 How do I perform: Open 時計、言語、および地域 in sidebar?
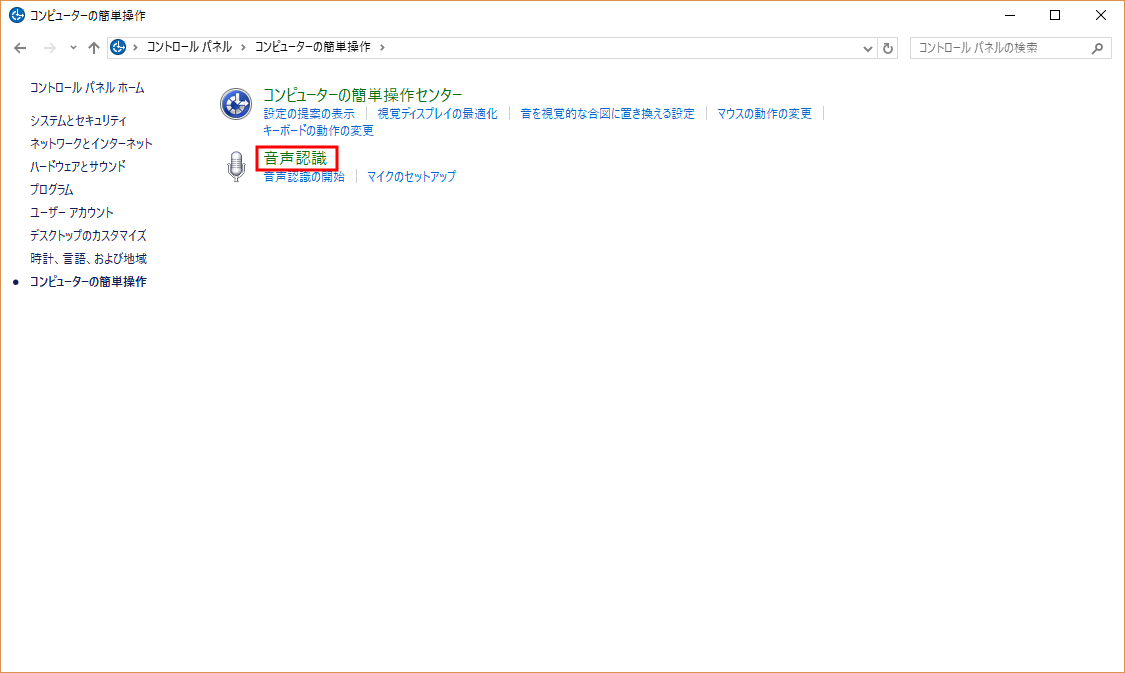[88, 258]
